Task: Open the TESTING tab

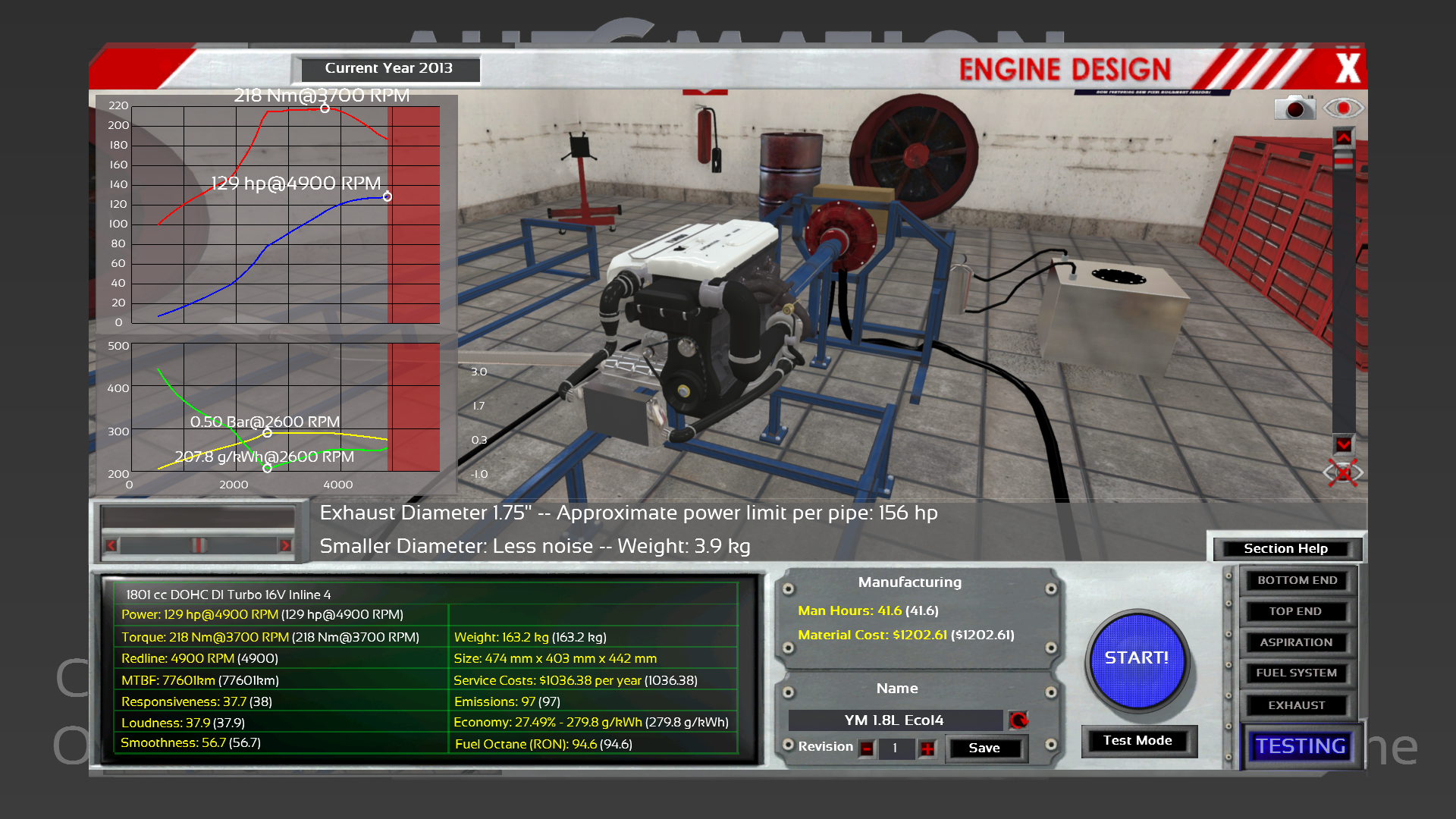Action: (x=1300, y=746)
